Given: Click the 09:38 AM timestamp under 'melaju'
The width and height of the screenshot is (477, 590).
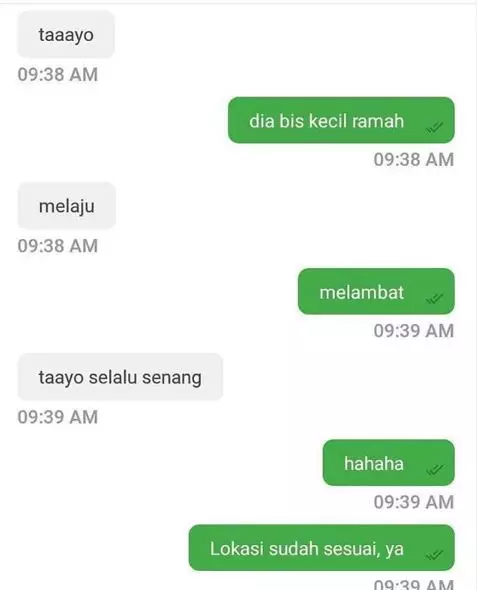Looking at the screenshot, I should click(x=58, y=246).
